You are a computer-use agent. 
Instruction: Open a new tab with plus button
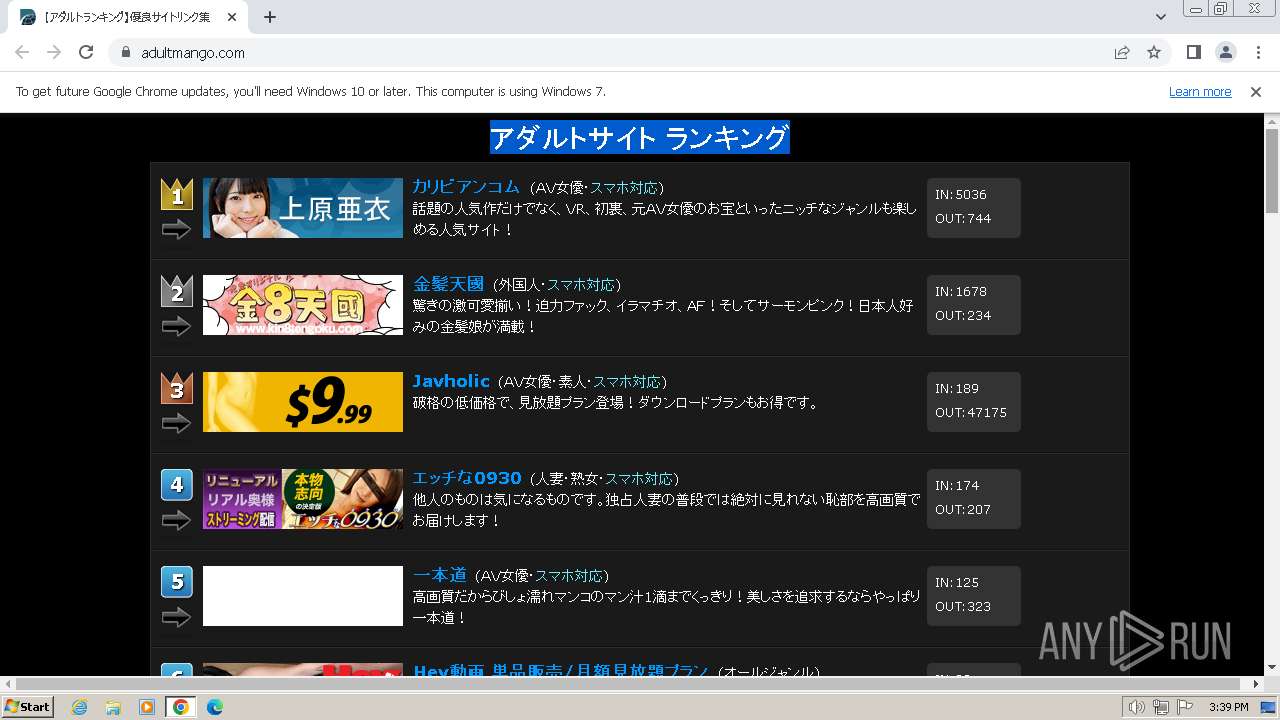click(x=270, y=17)
